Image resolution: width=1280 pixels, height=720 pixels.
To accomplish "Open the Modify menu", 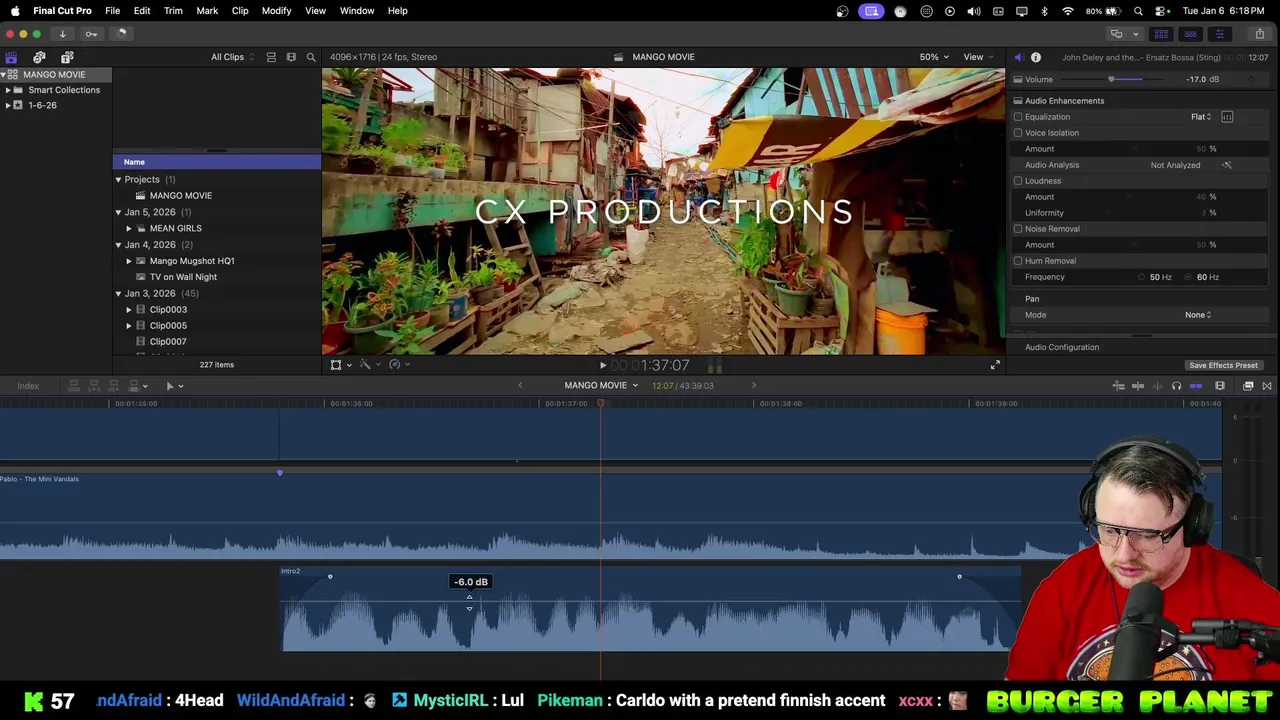I will (x=276, y=10).
